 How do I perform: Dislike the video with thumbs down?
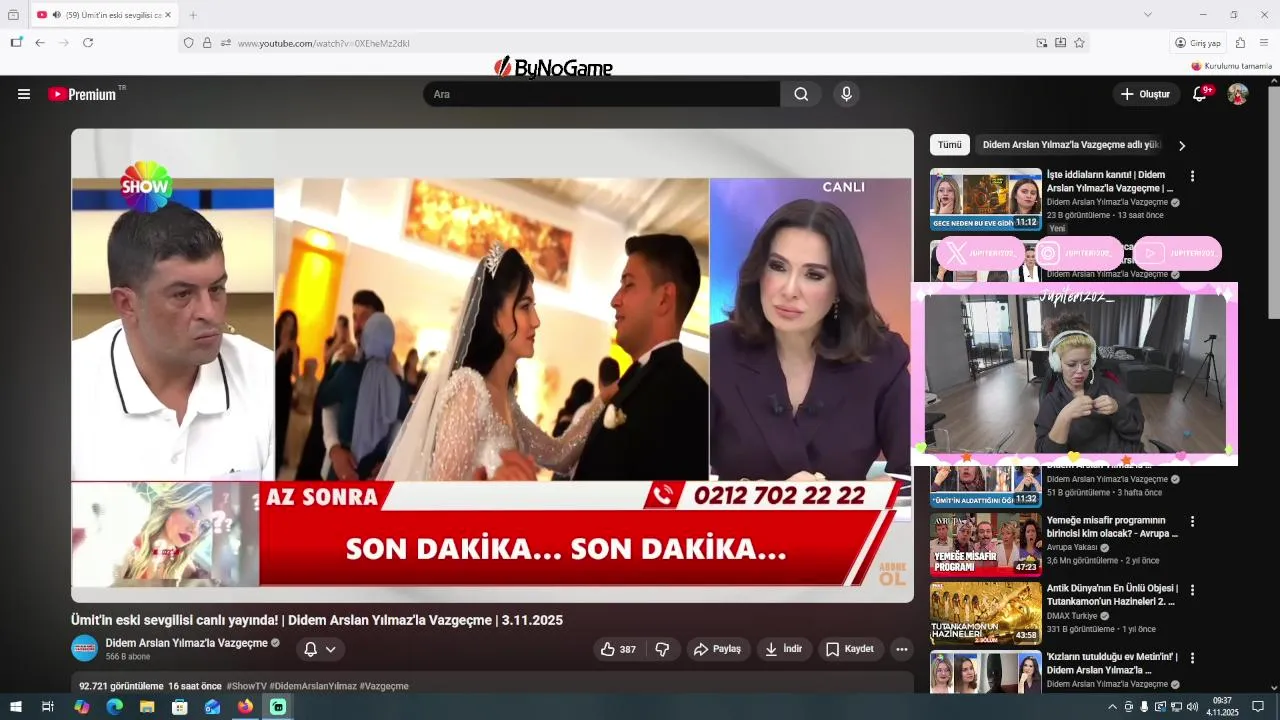click(662, 649)
